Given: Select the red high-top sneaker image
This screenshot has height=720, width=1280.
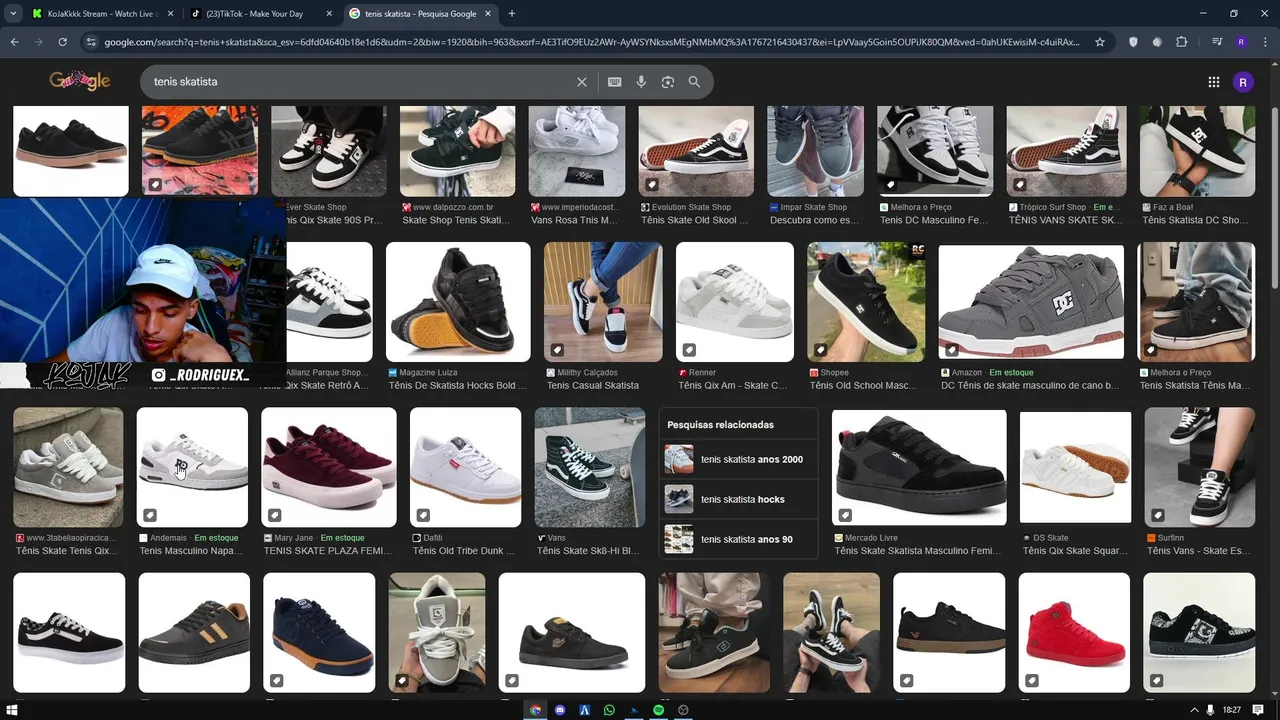Looking at the screenshot, I should [x=1074, y=633].
